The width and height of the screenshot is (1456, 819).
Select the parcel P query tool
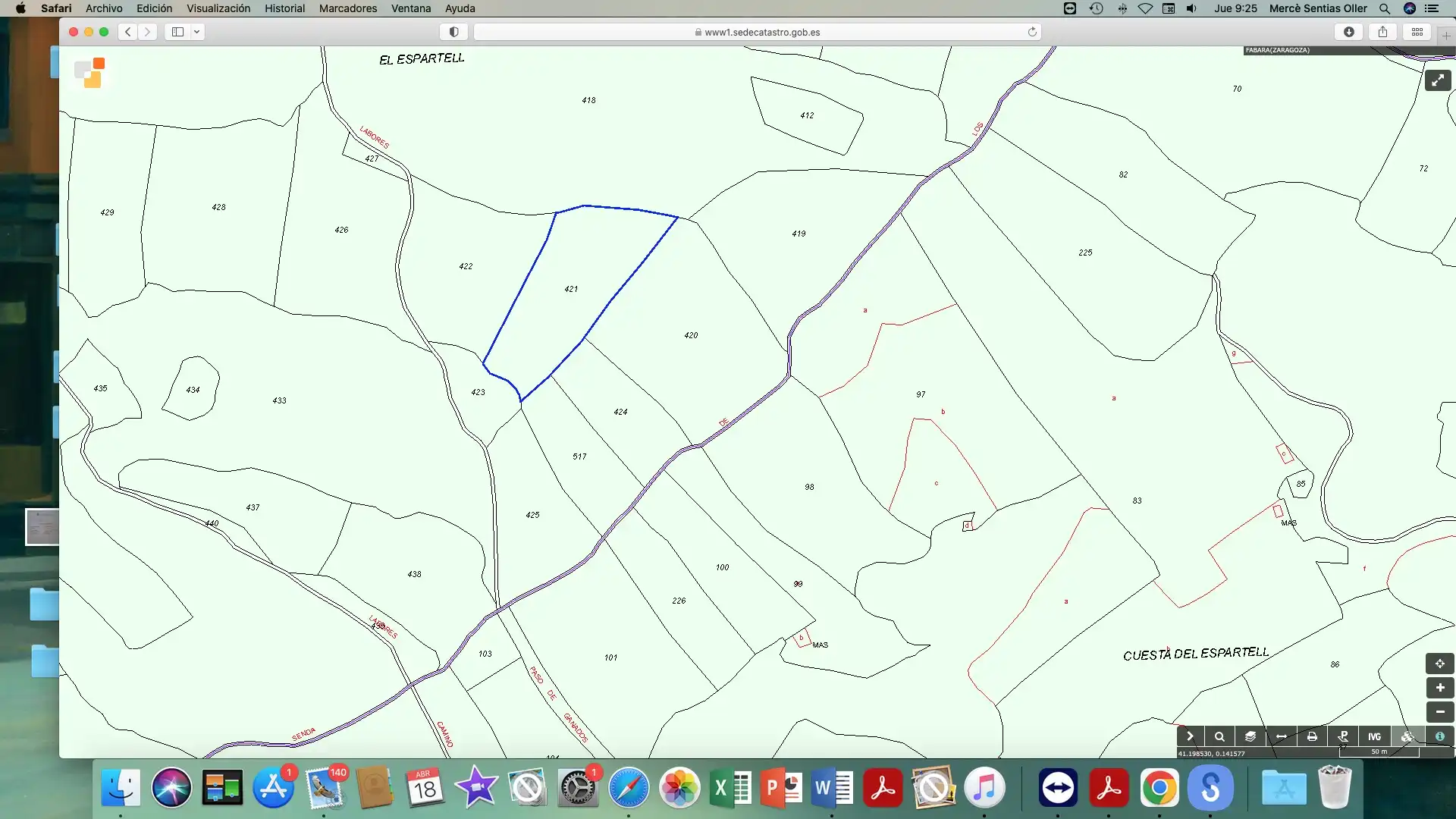(x=1343, y=736)
